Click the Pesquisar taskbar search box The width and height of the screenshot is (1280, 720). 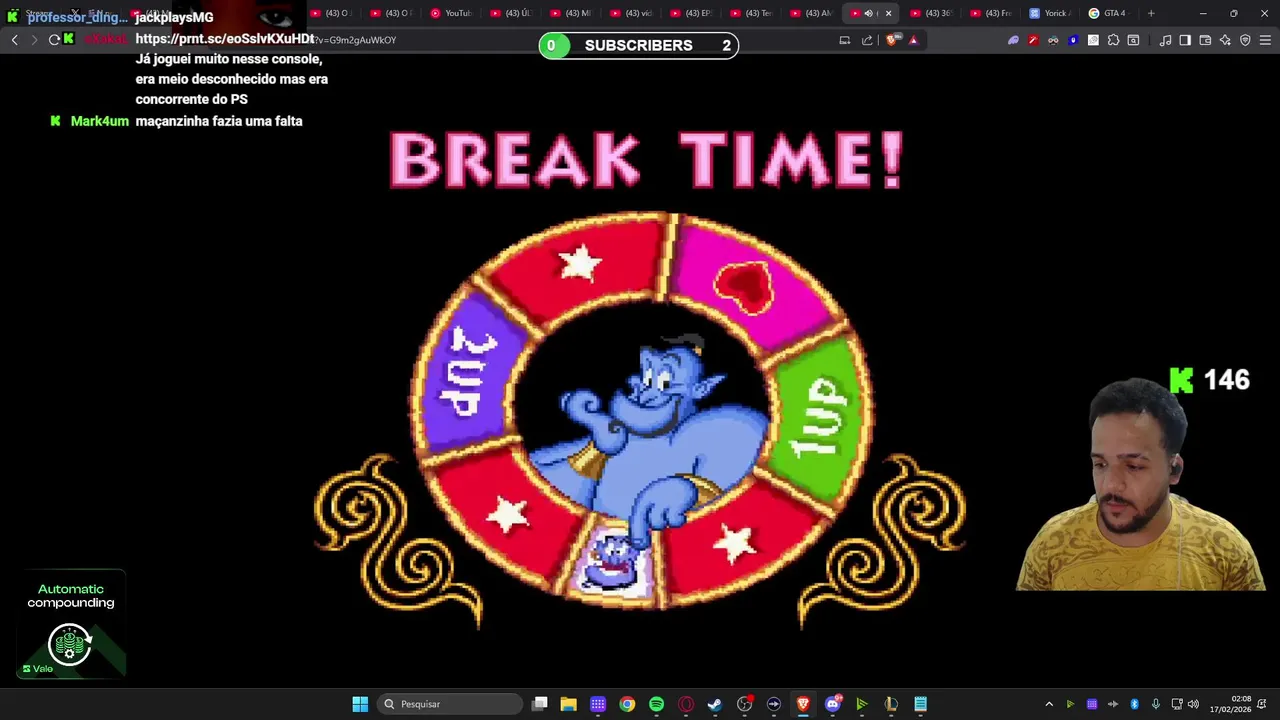point(450,704)
